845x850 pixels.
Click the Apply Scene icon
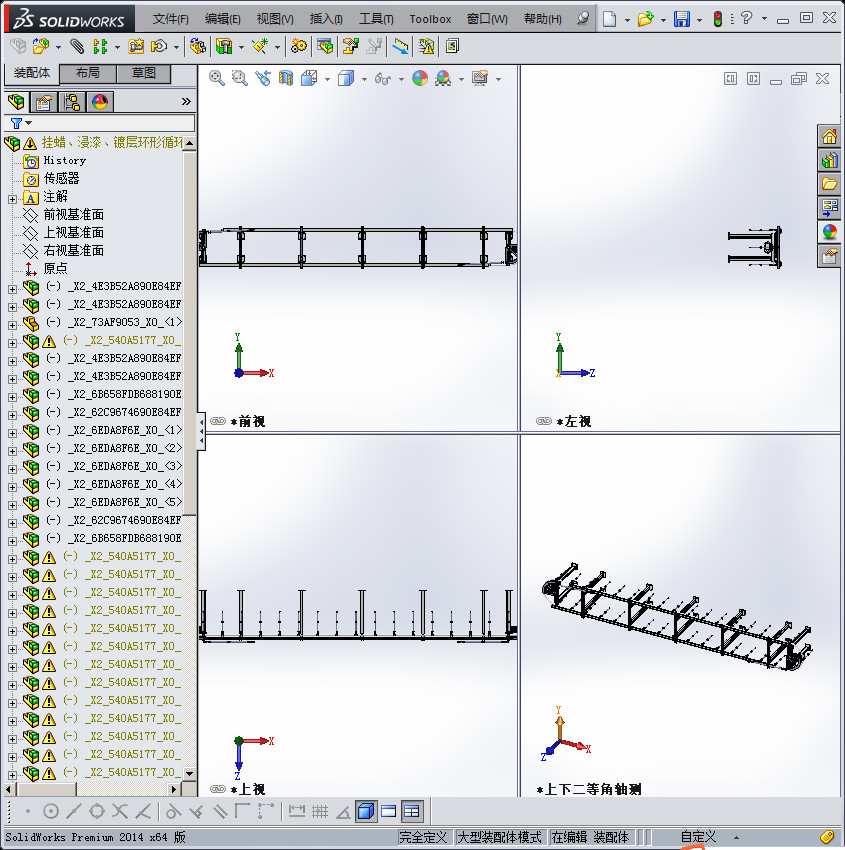(443, 79)
